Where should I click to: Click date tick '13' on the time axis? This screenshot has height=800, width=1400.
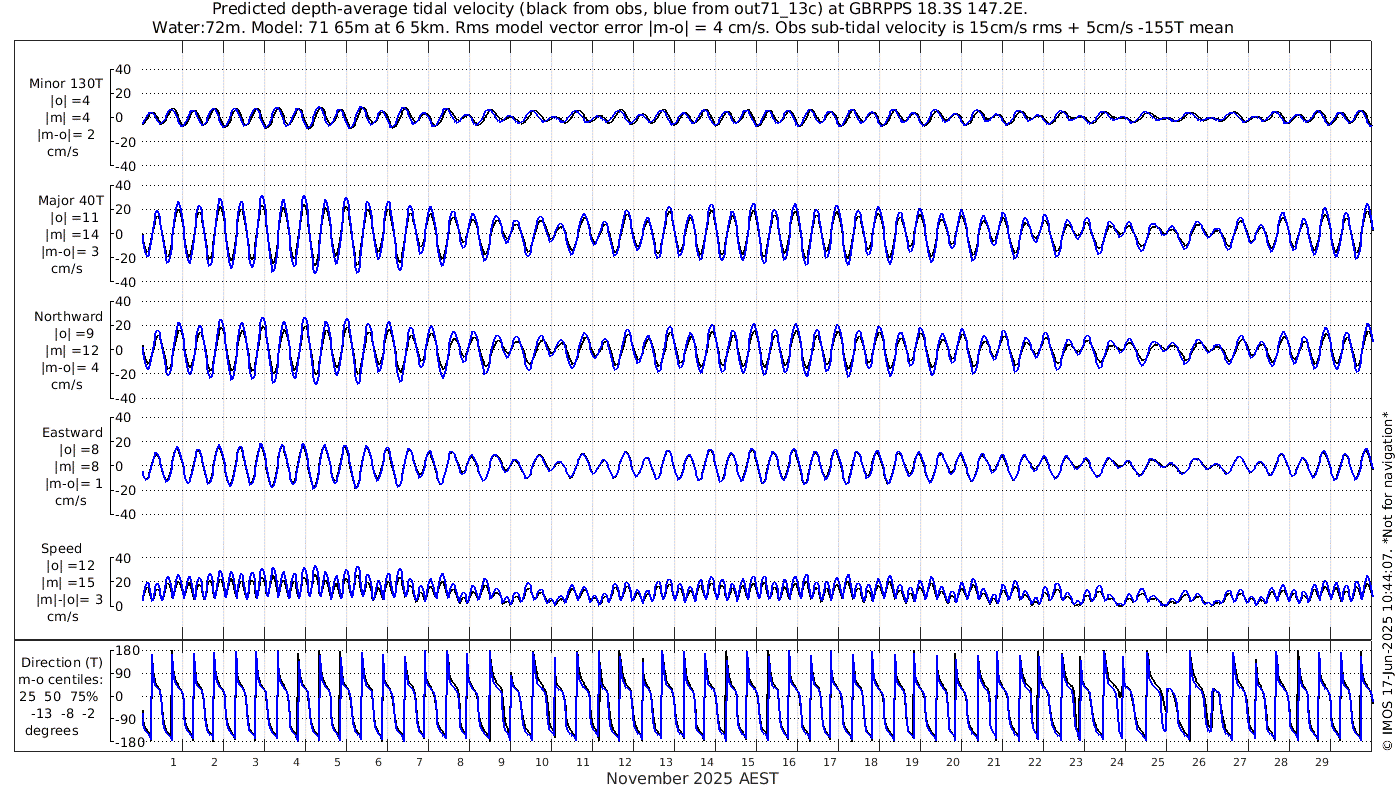click(665, 762)
